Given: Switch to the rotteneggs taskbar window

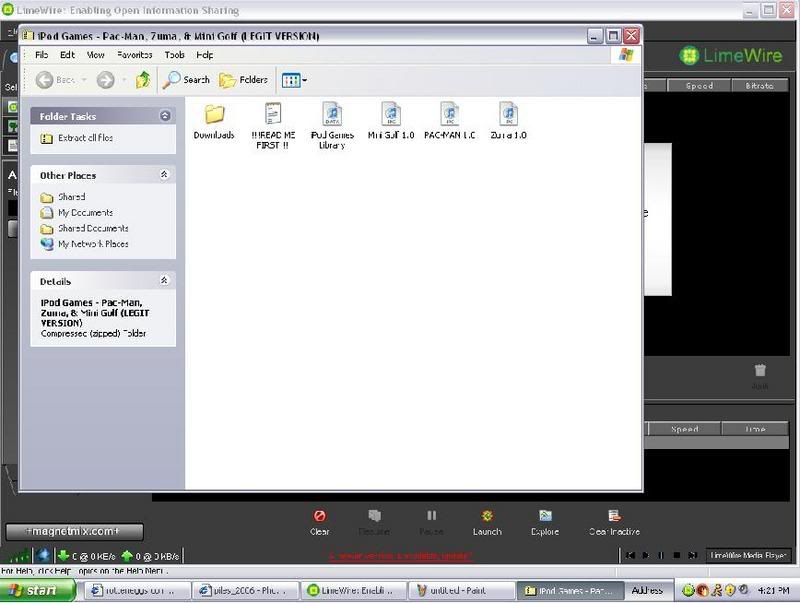Looking at the screenshot, I should (x=137, y=591).
